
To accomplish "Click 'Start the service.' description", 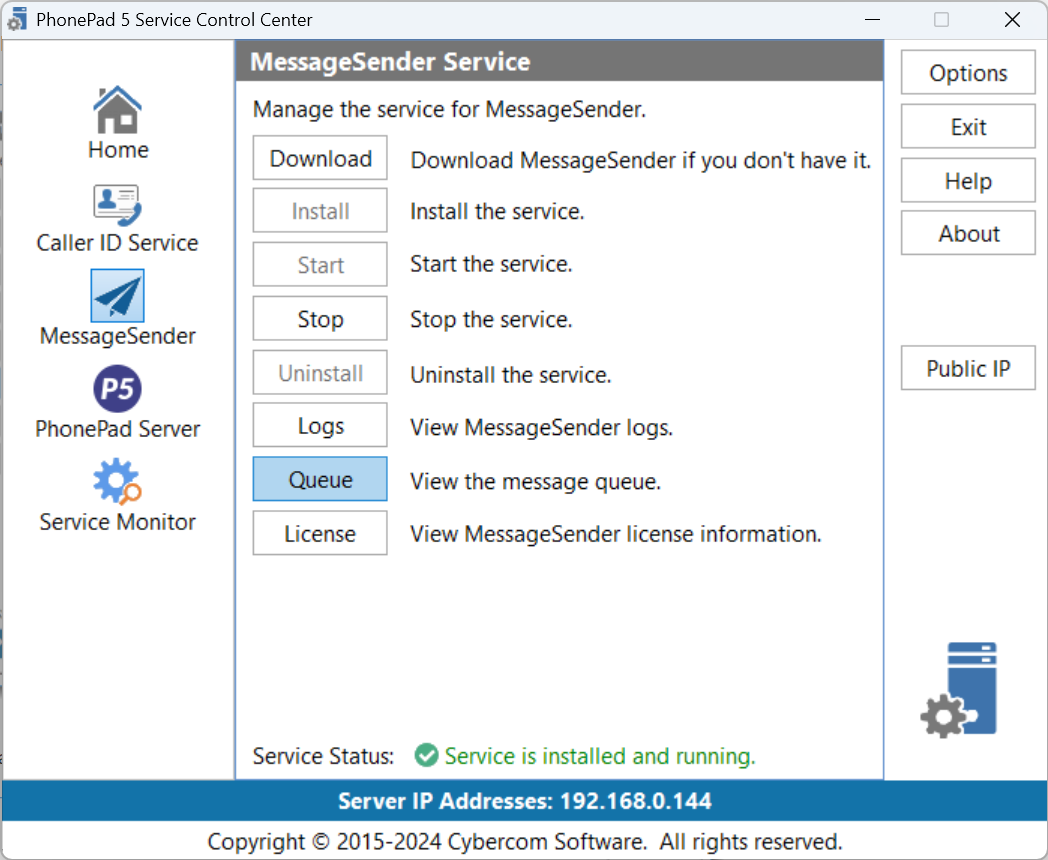I will coord(491,264).
